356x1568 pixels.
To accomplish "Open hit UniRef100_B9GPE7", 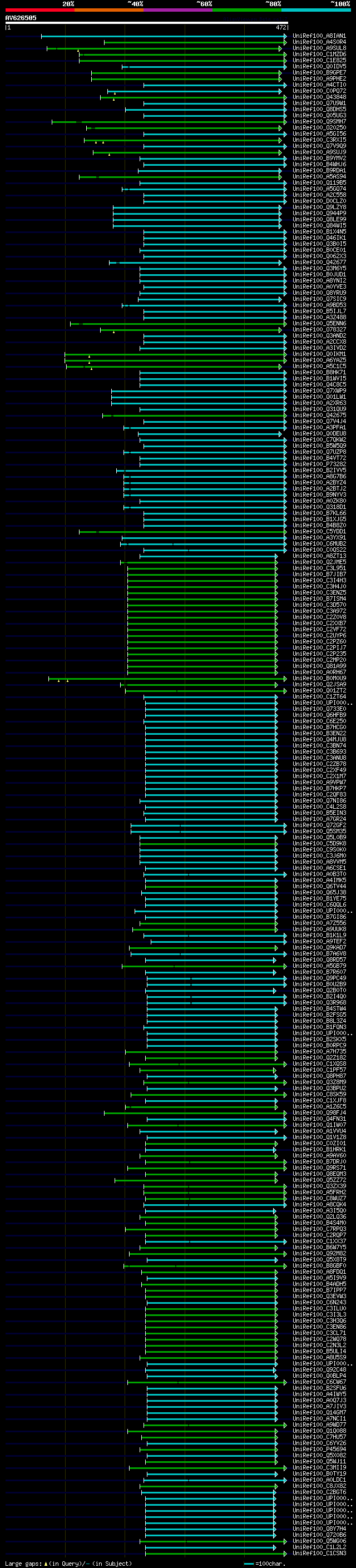I will [x=319, y=73].
